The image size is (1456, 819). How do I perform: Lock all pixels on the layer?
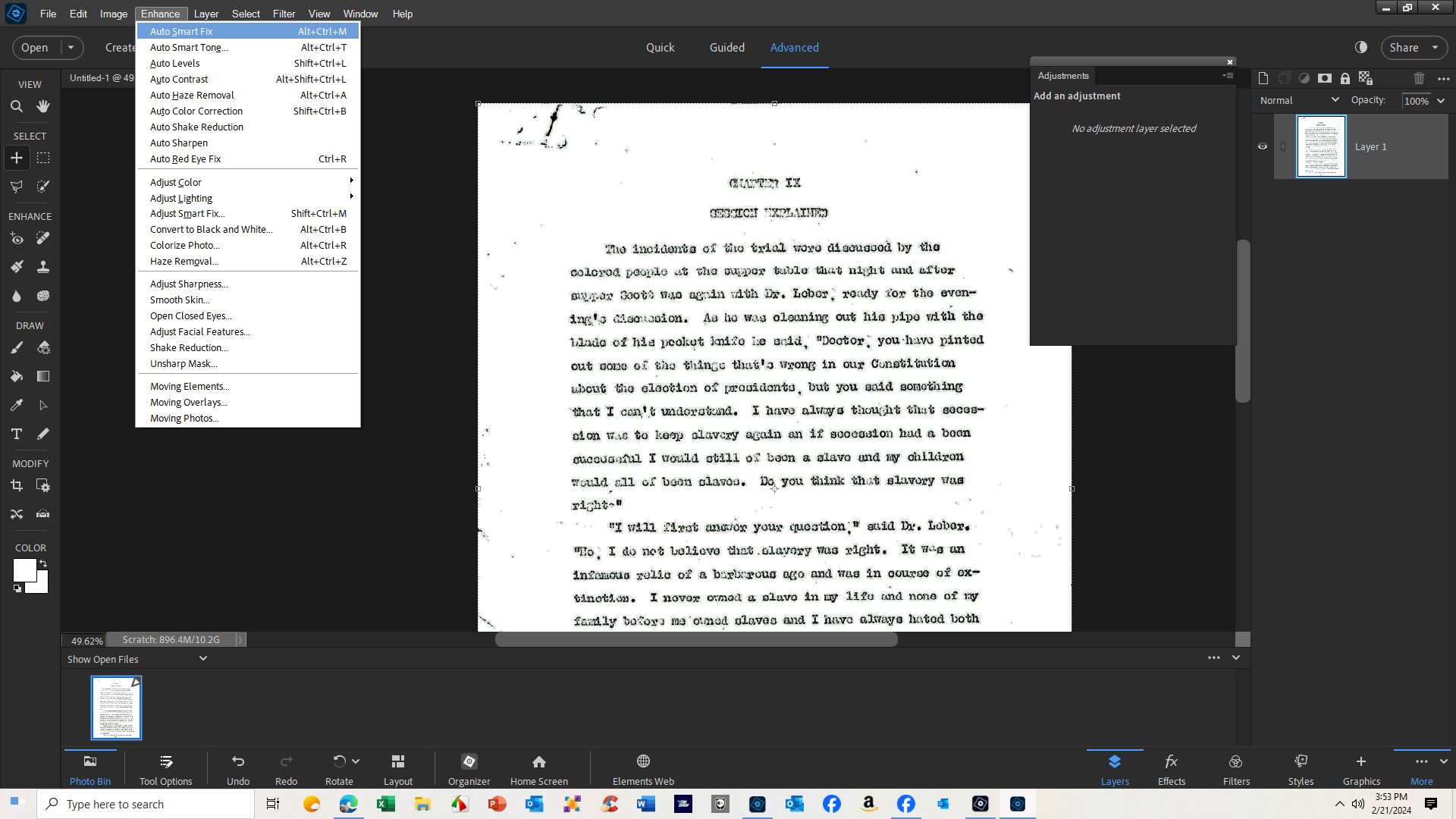[x=1345, y=78]
